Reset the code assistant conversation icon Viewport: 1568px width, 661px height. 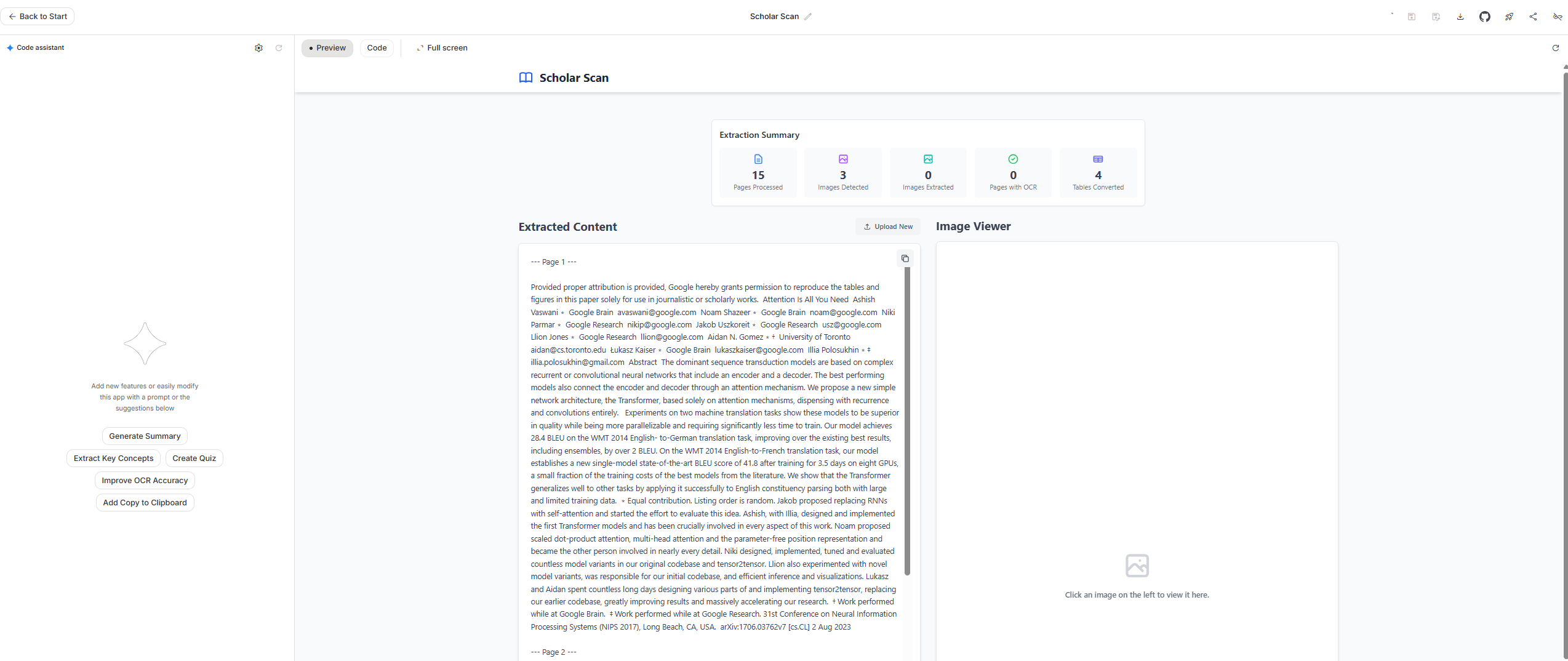click(279, 48)
